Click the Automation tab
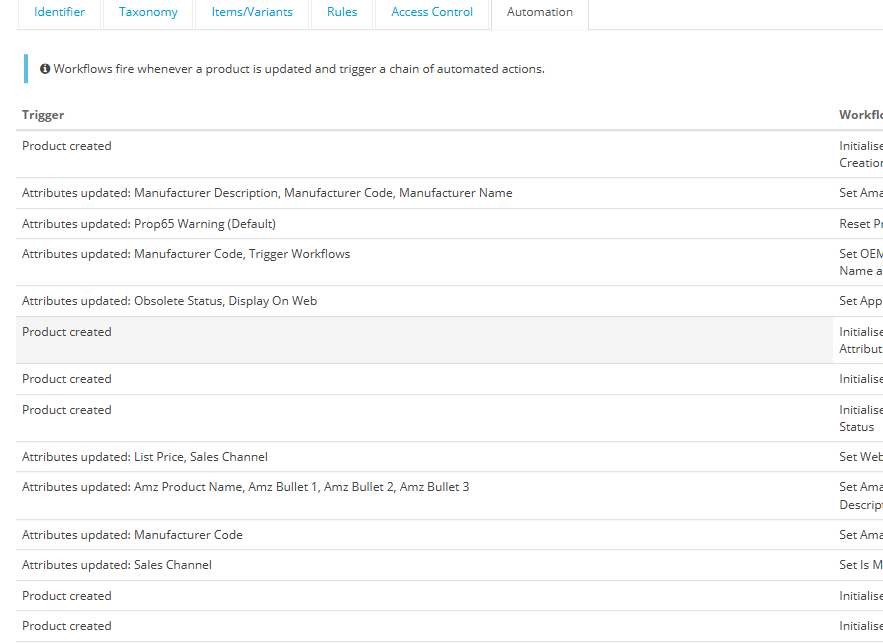883x643 pixels. tap(540, 13)
